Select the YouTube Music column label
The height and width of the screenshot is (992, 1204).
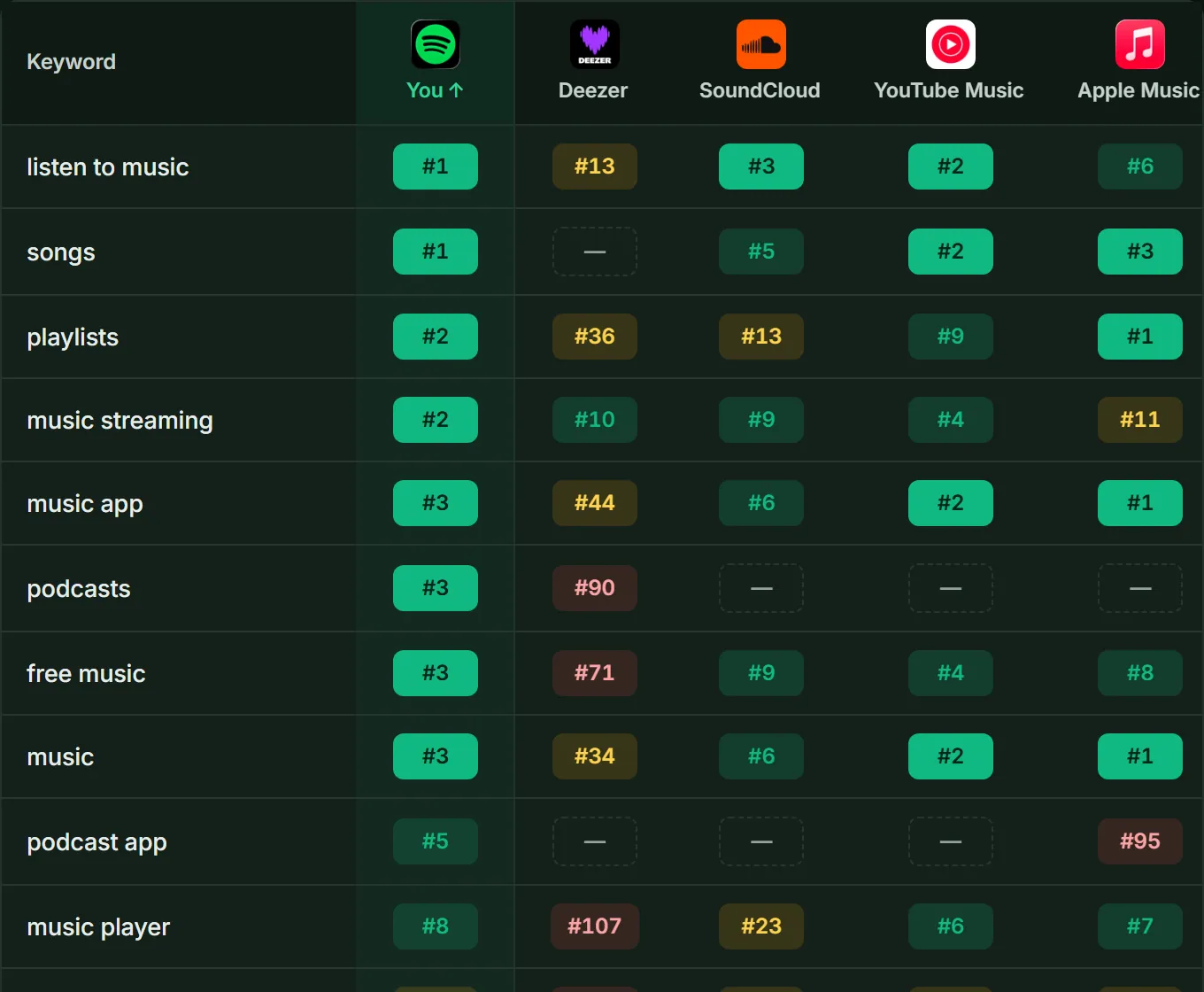click(949, 90)
